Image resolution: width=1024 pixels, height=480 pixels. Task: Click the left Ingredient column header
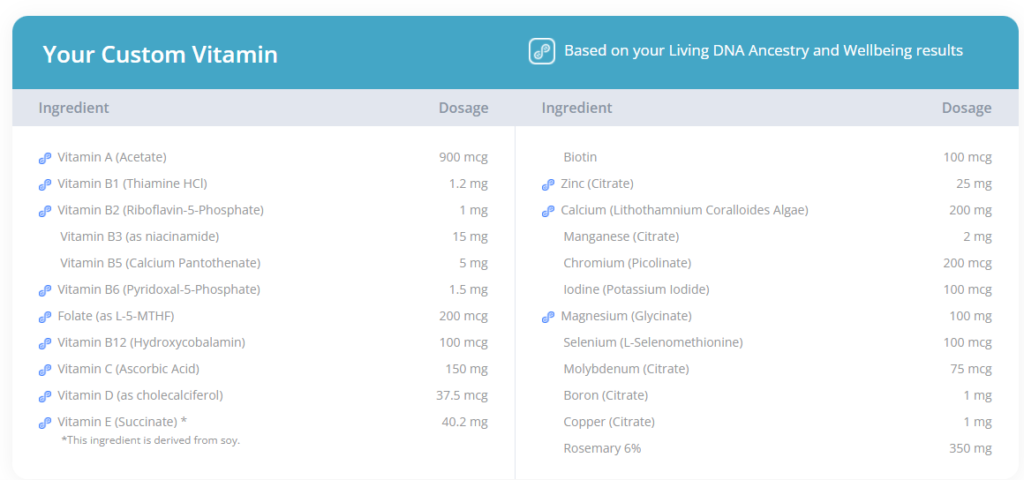tap(74, 108)
